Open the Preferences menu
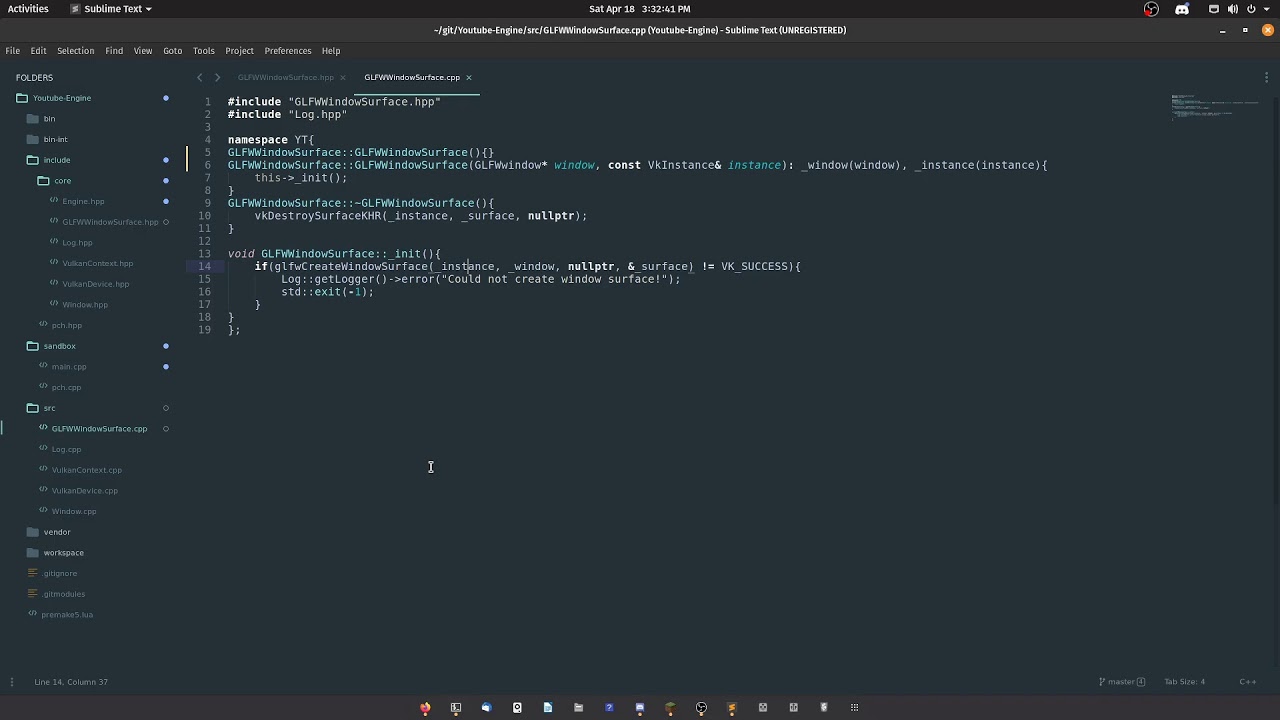The image size is (1280, 720). click(288, 51)
